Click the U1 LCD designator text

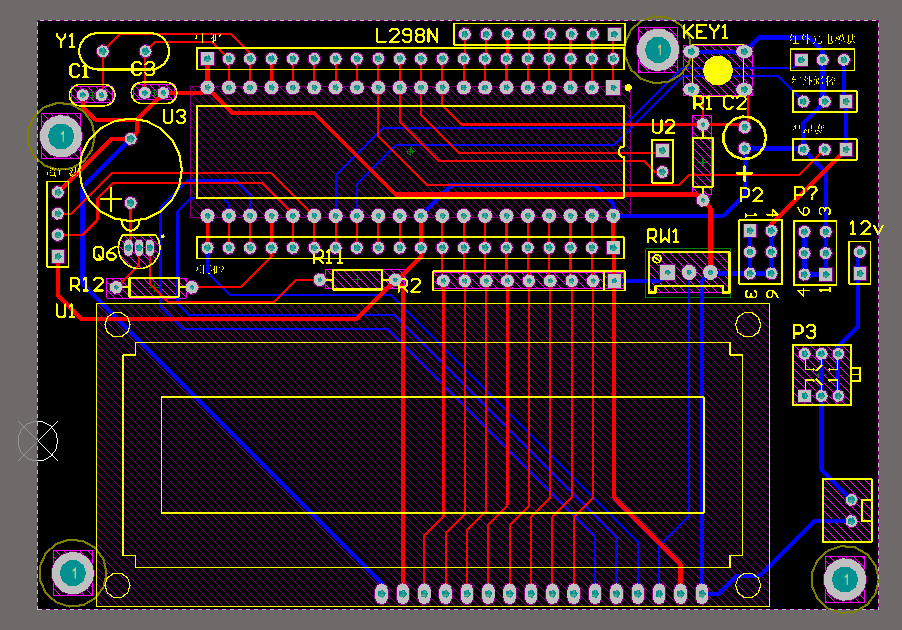[x=66, y=311]
